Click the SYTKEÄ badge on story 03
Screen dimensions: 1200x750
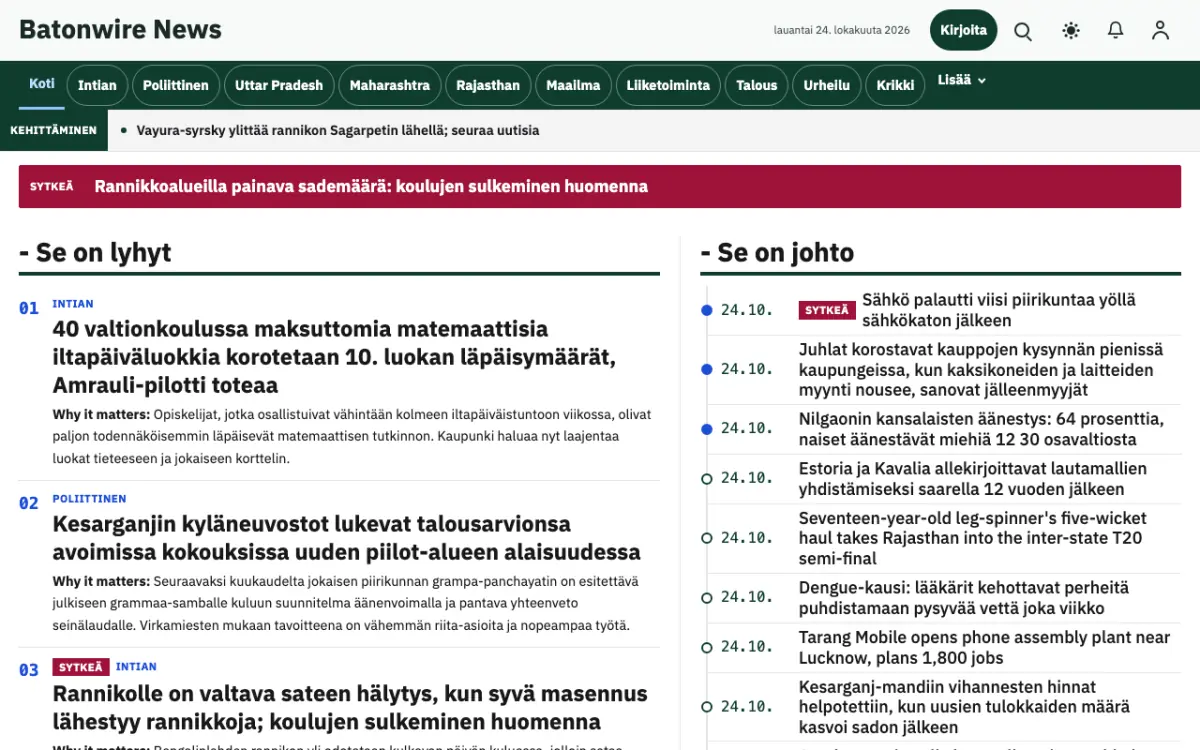[x=80, y=667]
